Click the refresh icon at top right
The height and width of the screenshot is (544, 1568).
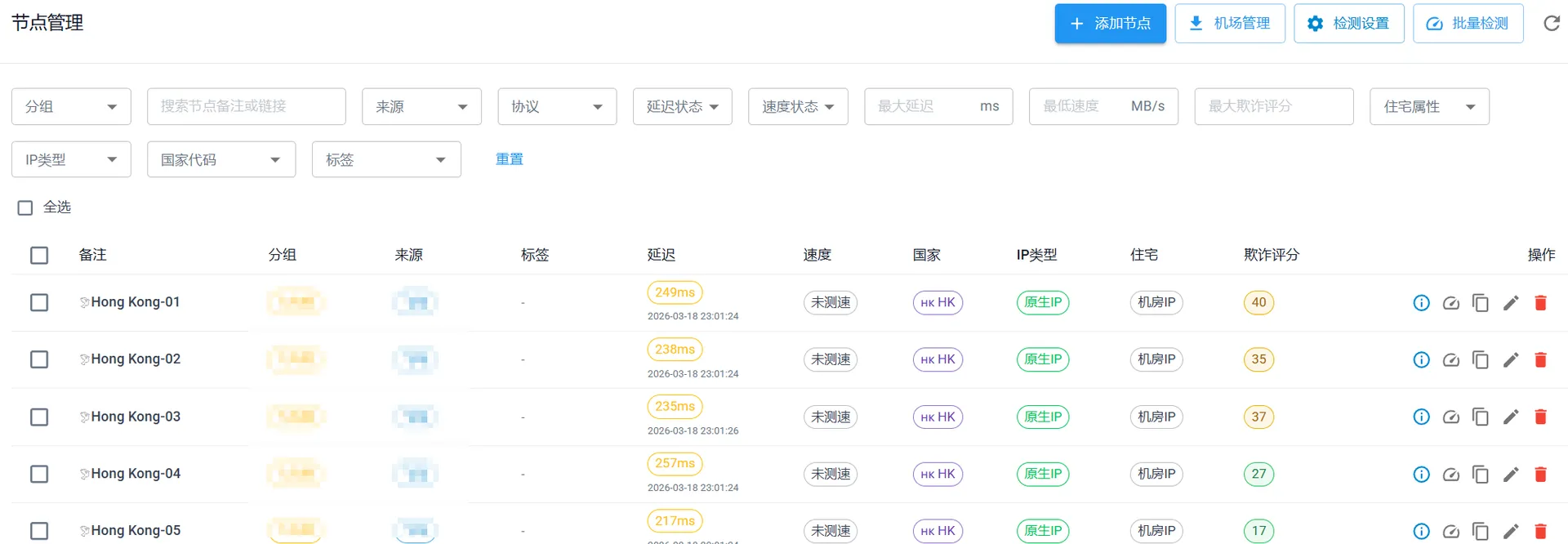[x=1552, y=24]
